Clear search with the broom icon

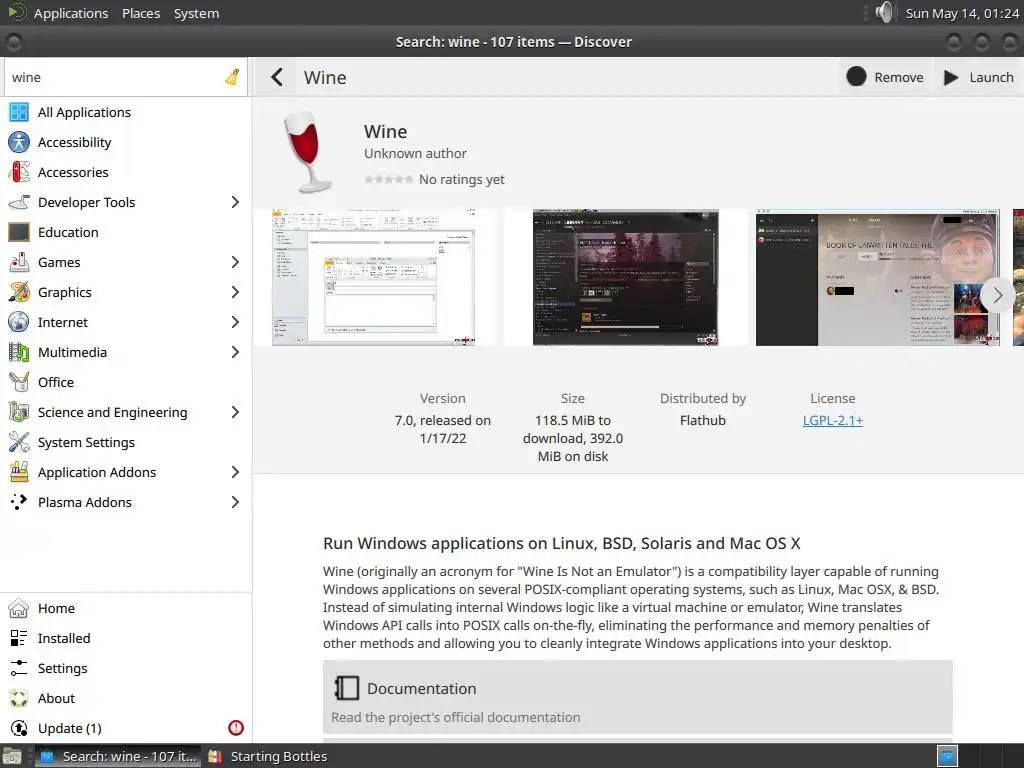232,78
